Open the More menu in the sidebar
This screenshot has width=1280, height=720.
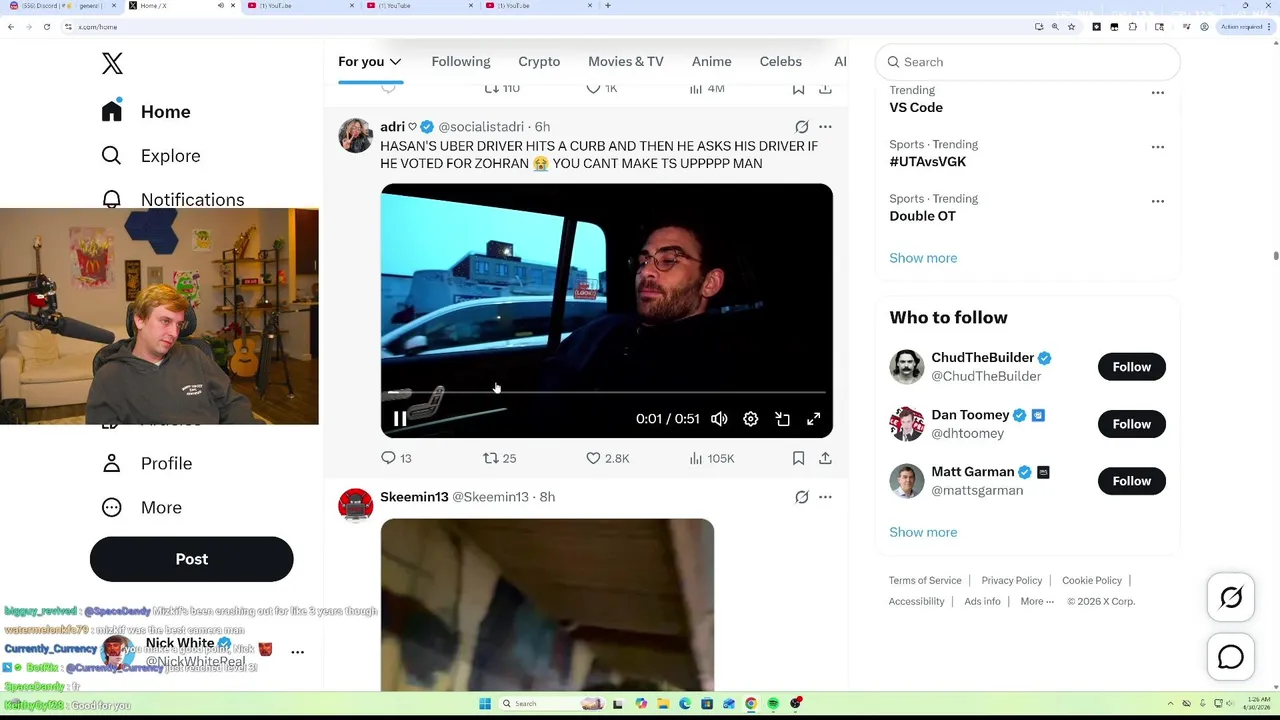[x=142, y=507]
